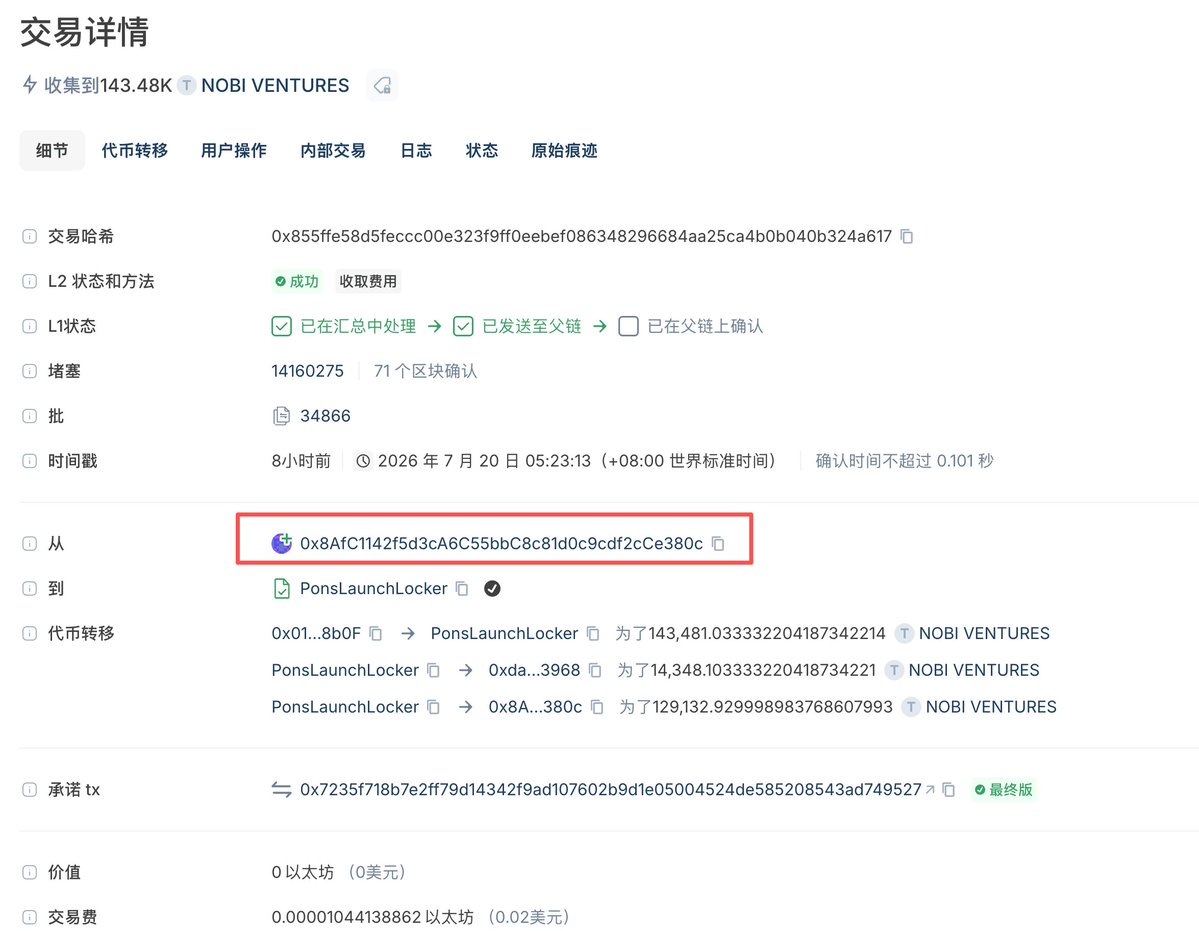Viewport: 1199px width, 931px height.
Task: Open block number 14160275 link
Action: (x=307, y=371)
